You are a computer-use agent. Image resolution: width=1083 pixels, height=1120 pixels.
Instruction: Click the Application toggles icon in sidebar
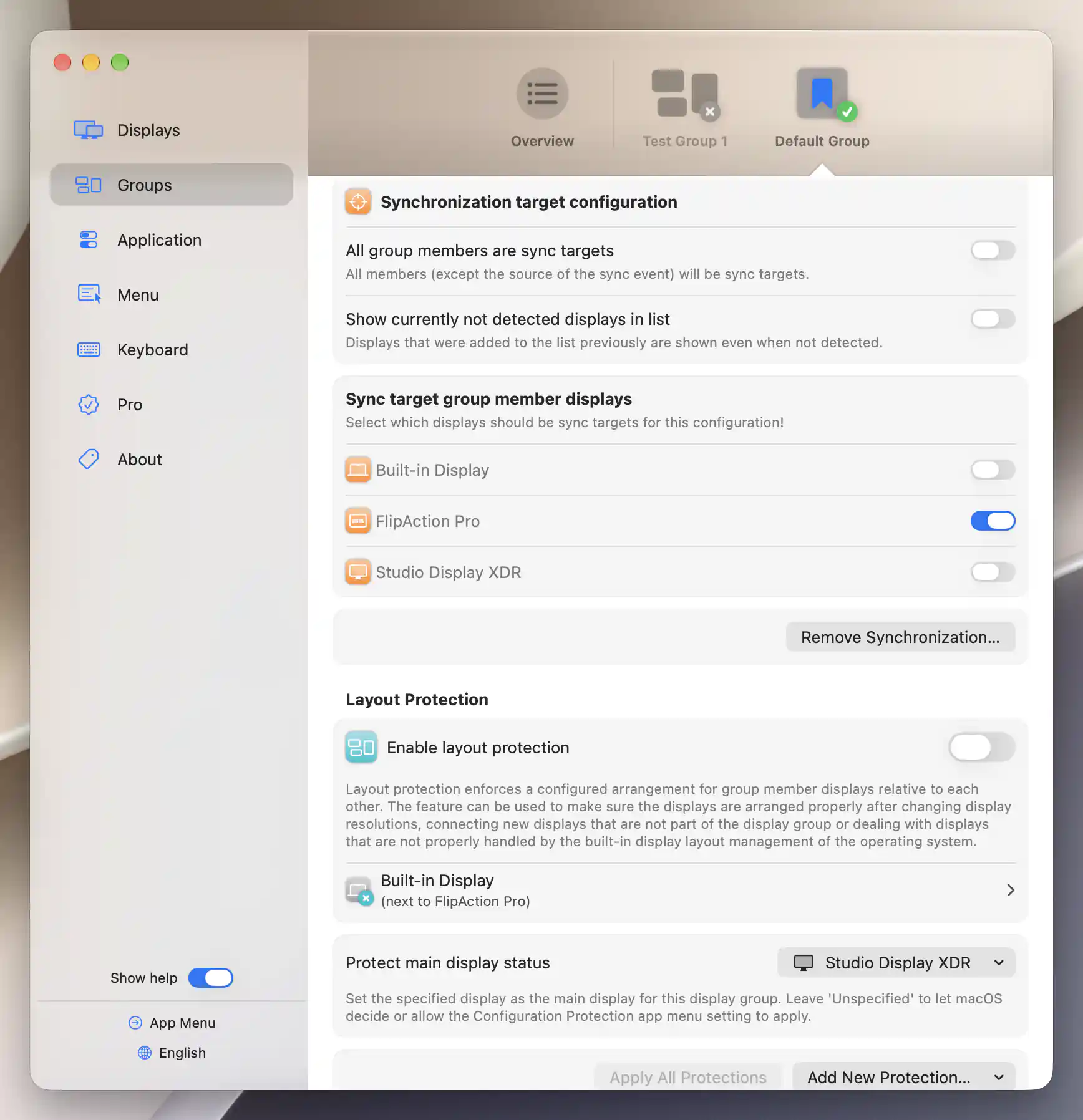click(89, 240)
